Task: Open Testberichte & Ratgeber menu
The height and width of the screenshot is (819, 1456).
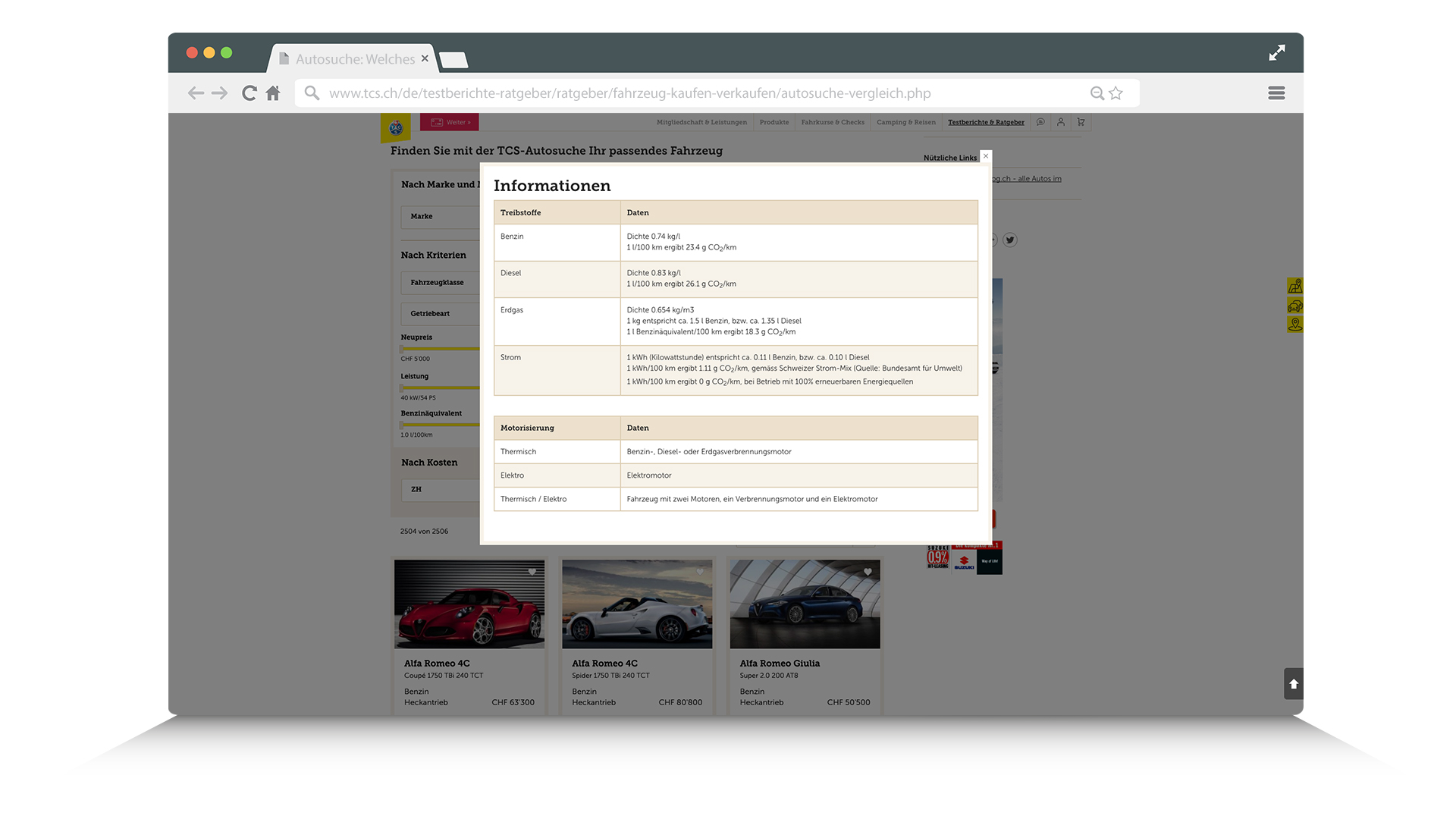Action: [x=986, y=122]
